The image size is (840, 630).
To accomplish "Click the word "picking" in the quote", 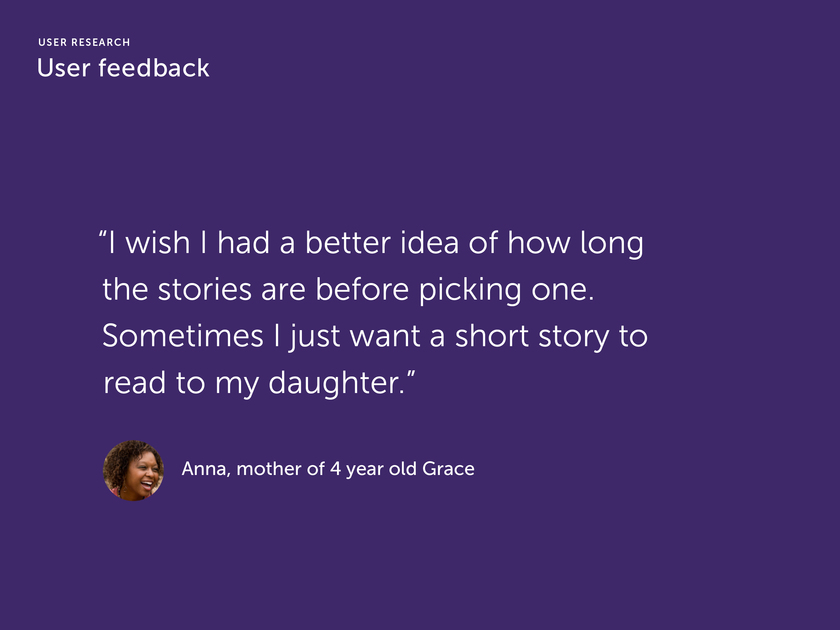I will click(x=470, y=290).
